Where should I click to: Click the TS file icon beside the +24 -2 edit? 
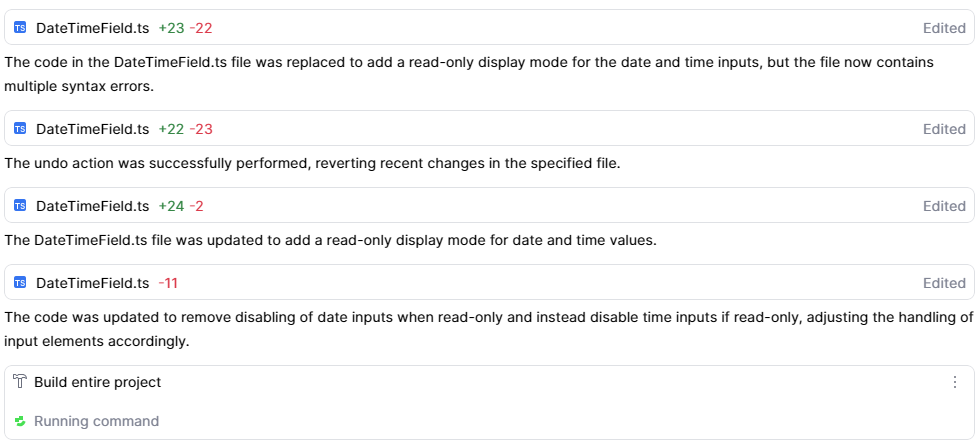[x=20, y=206]
